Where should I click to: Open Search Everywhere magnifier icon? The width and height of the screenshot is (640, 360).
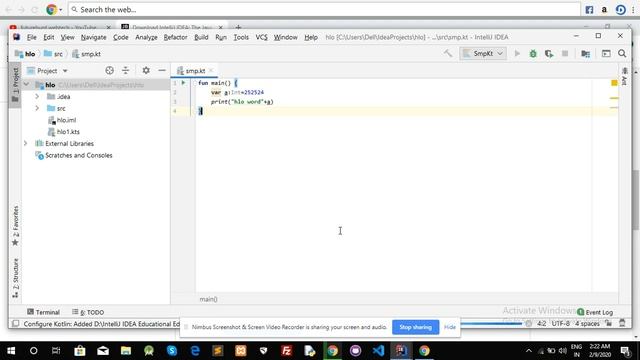click(622, 53)
